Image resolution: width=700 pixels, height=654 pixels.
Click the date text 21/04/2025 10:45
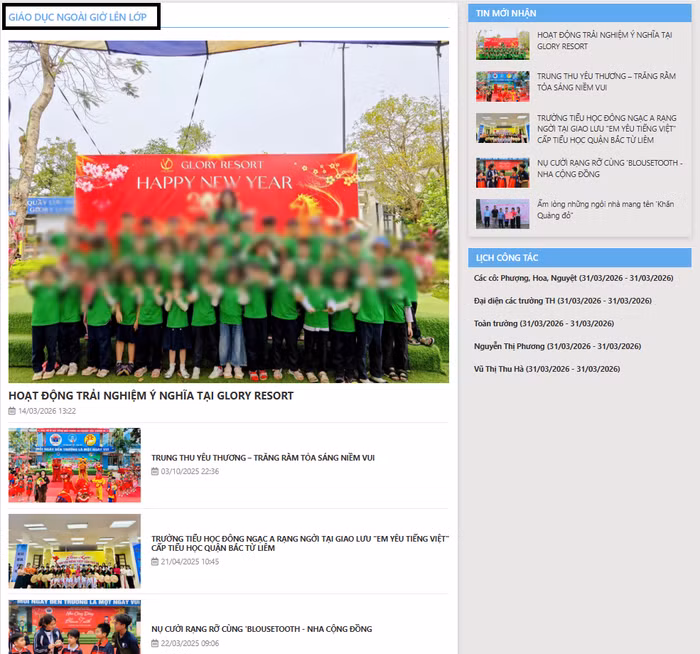[x=190, y=562]
